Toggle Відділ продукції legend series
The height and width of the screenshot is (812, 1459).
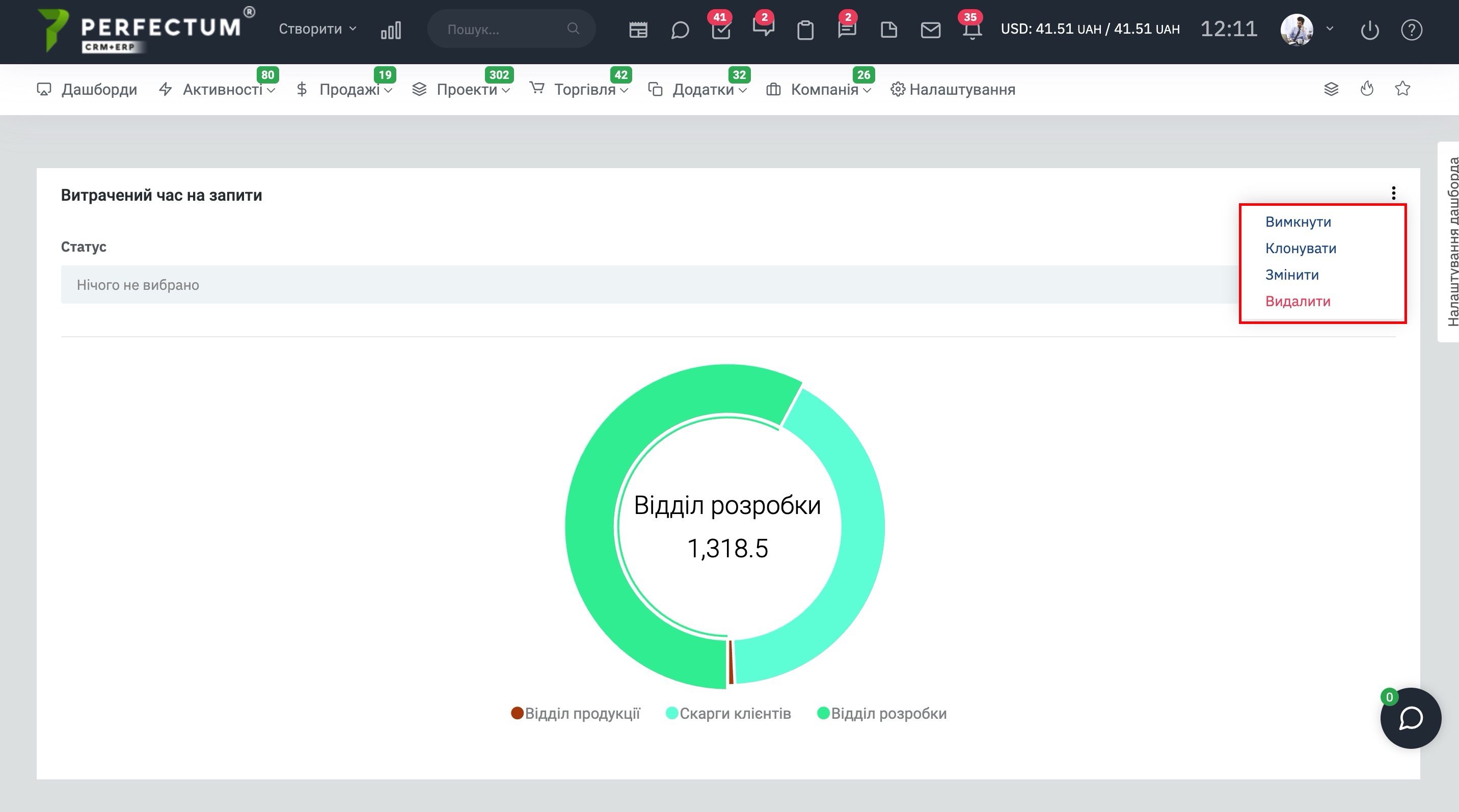(576, 714)
